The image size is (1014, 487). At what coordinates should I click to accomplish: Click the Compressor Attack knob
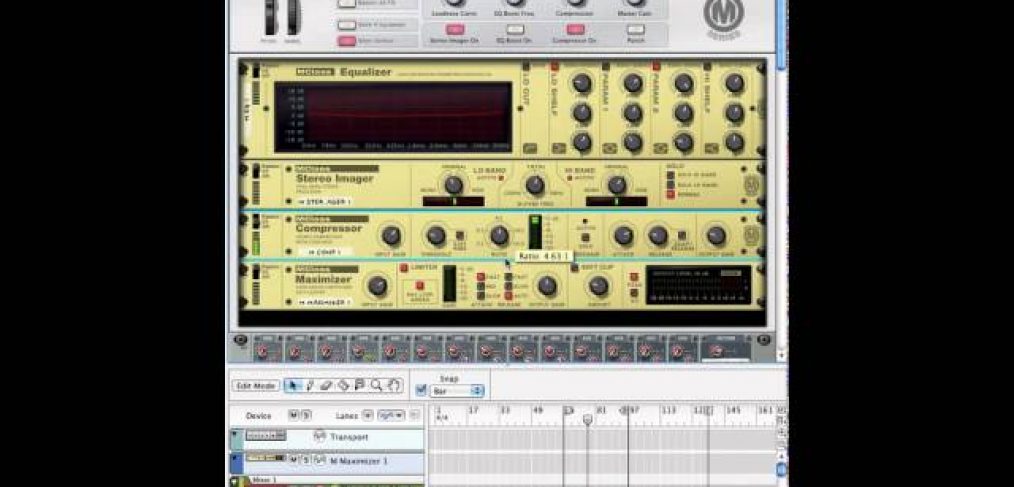coord(623,235)
